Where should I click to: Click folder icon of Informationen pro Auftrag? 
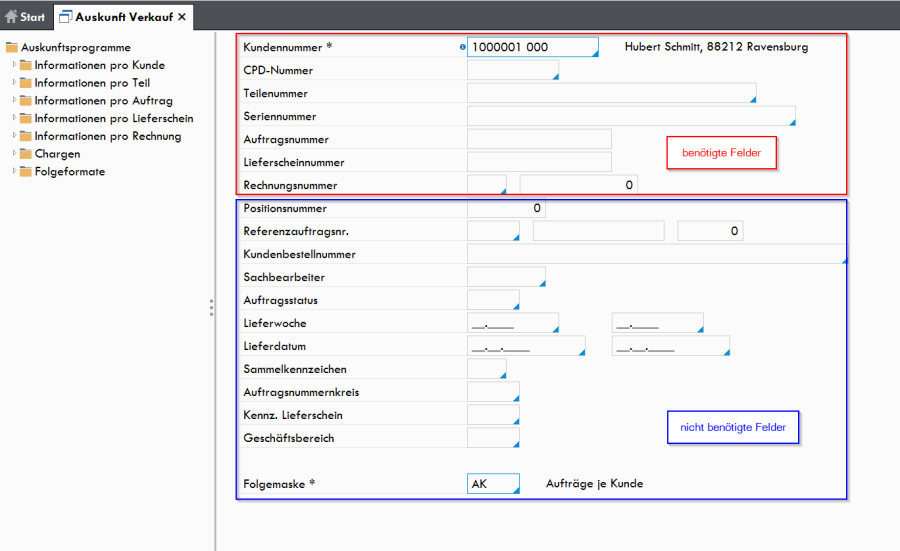pos(25,100)
